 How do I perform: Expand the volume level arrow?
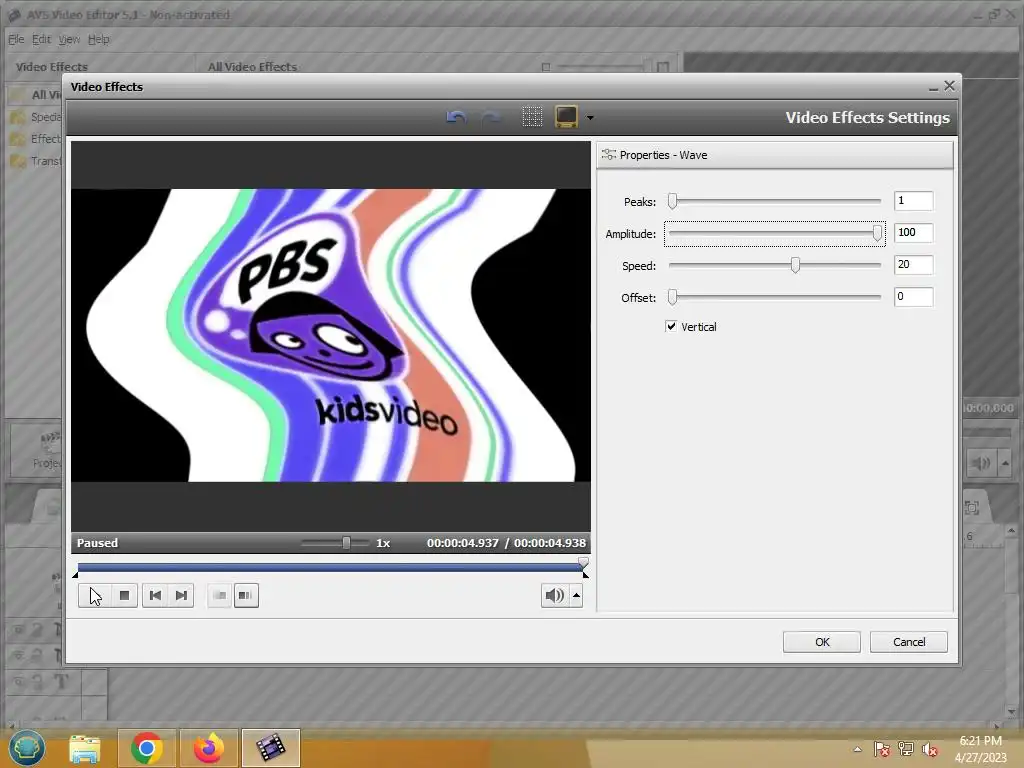(576, 596)
